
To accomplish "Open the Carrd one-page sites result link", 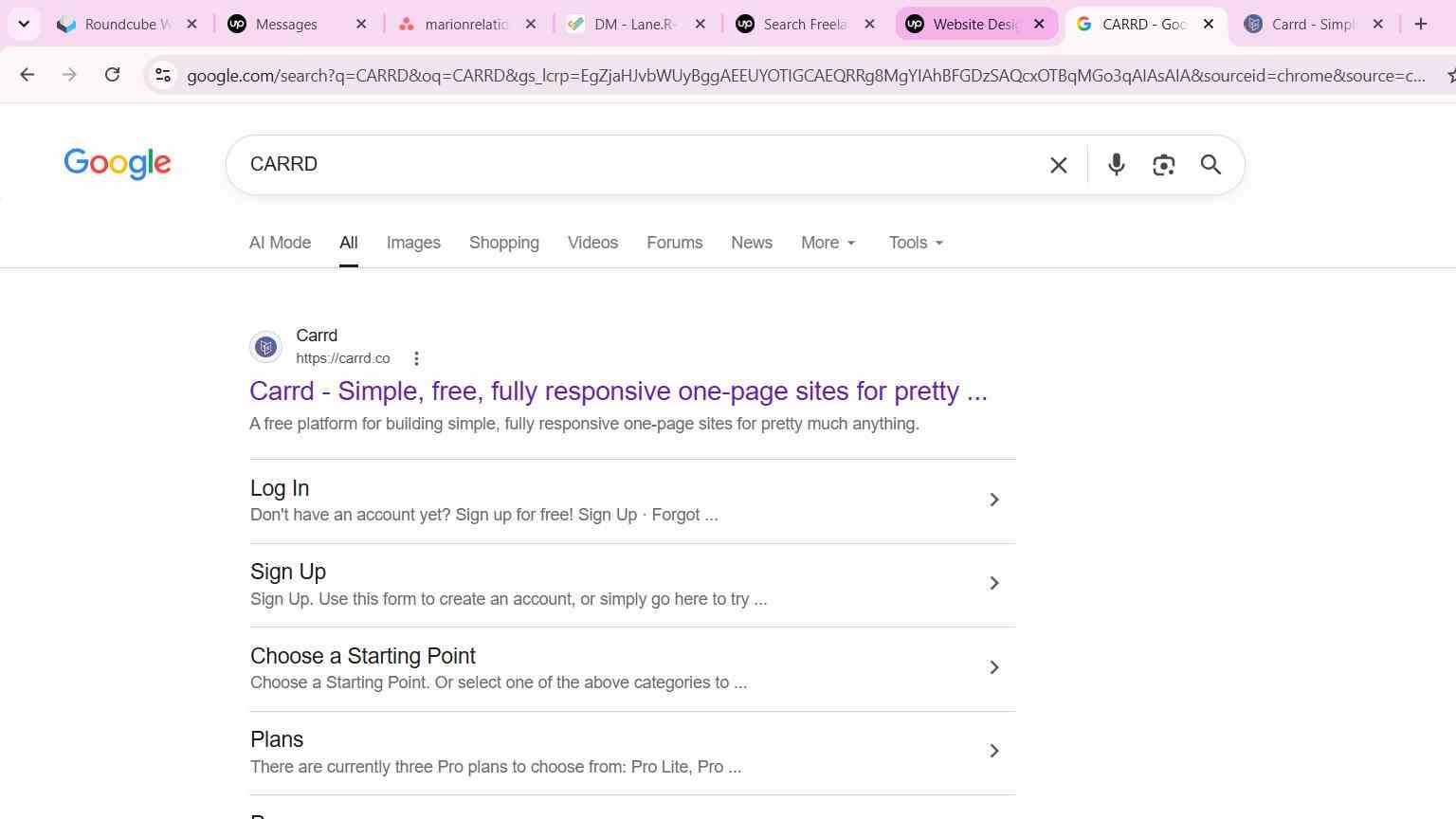I will point(618,391).
